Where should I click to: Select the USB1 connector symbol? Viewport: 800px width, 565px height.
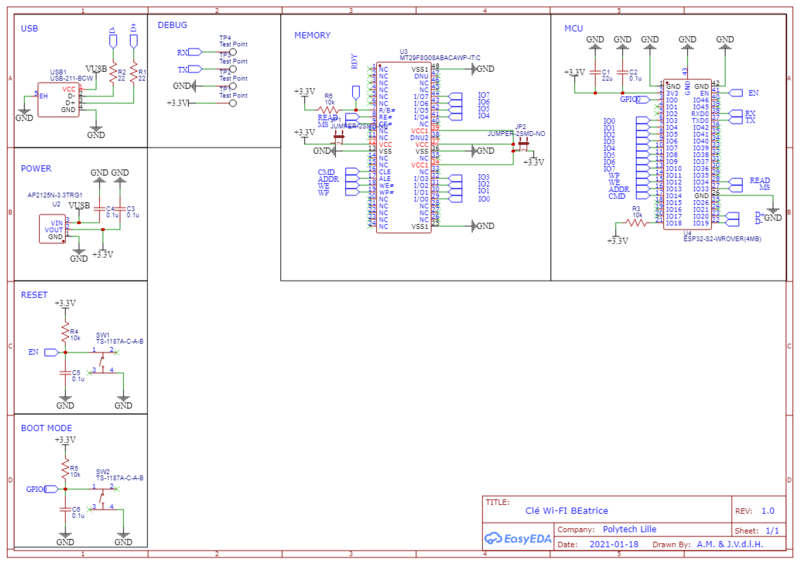(58, 101)
